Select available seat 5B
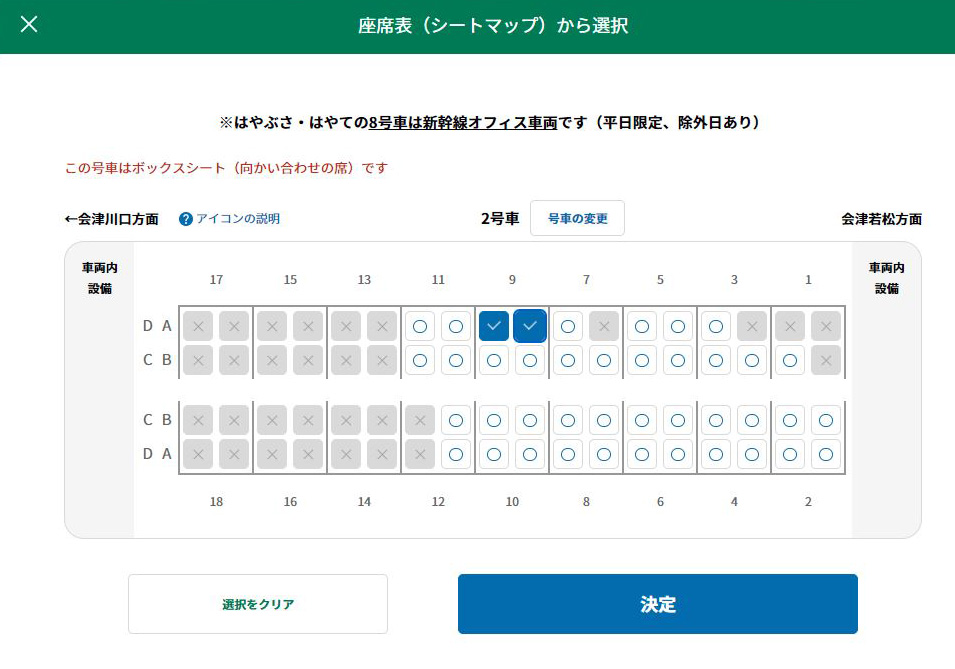Image resolution: width=955 pixels, height=669 pixels. pyautogui.click(x=678, y=360)
